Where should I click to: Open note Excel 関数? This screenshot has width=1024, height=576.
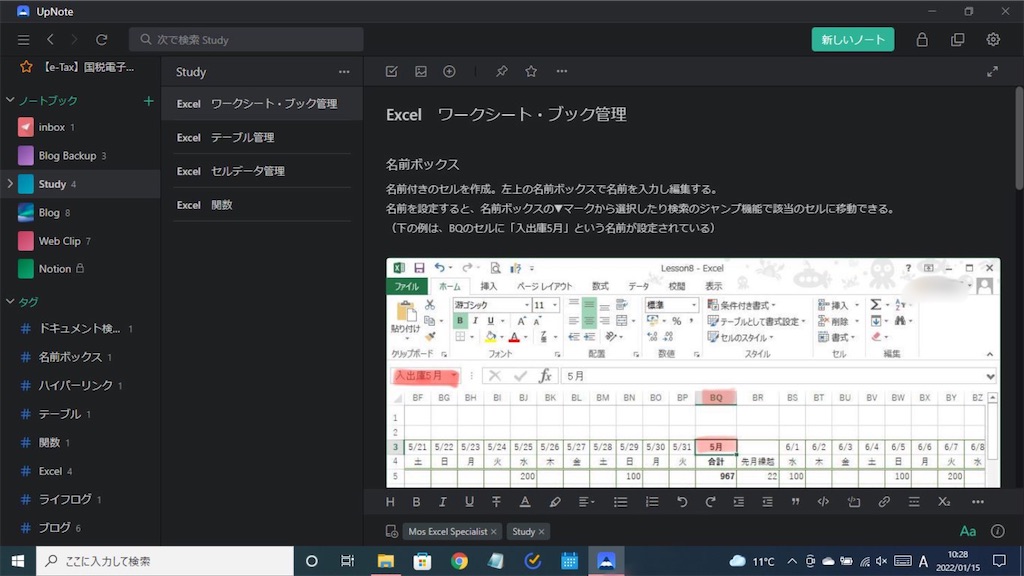(x=262, y=205)
